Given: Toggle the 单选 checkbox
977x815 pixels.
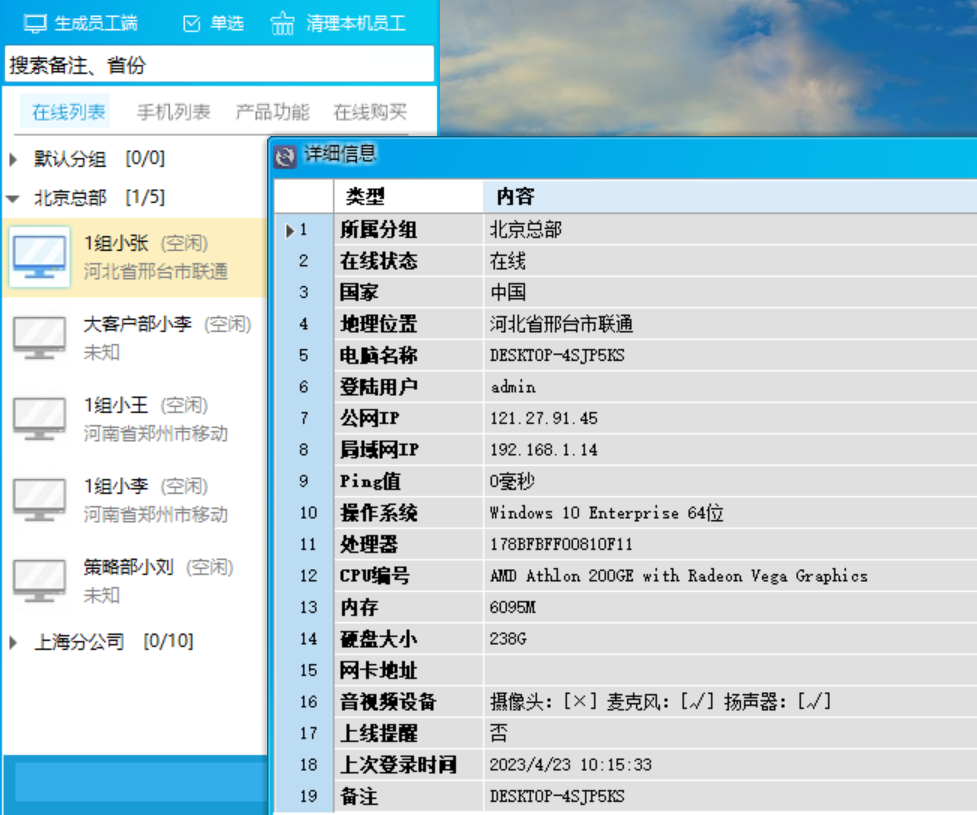Looking at the screenshot, I should (x=192, y=23).
